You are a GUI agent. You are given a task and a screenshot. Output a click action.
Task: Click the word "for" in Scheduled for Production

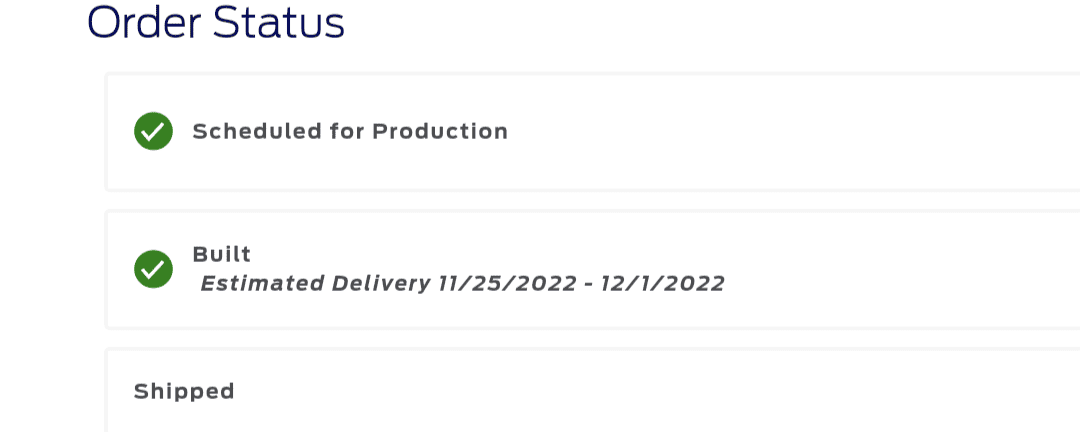point(346,131)
